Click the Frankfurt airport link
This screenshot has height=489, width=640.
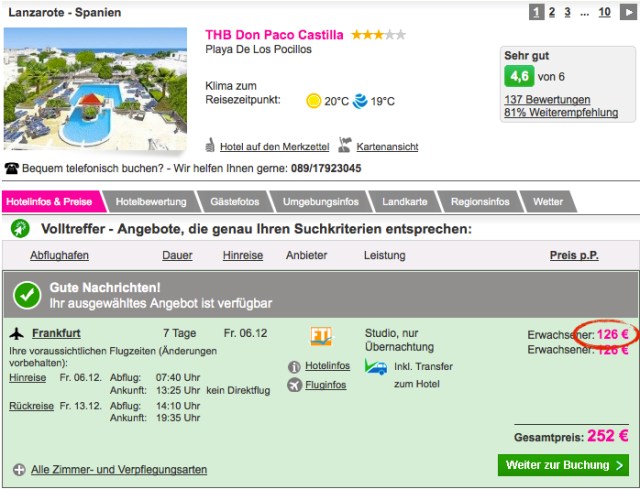[56, 333]
